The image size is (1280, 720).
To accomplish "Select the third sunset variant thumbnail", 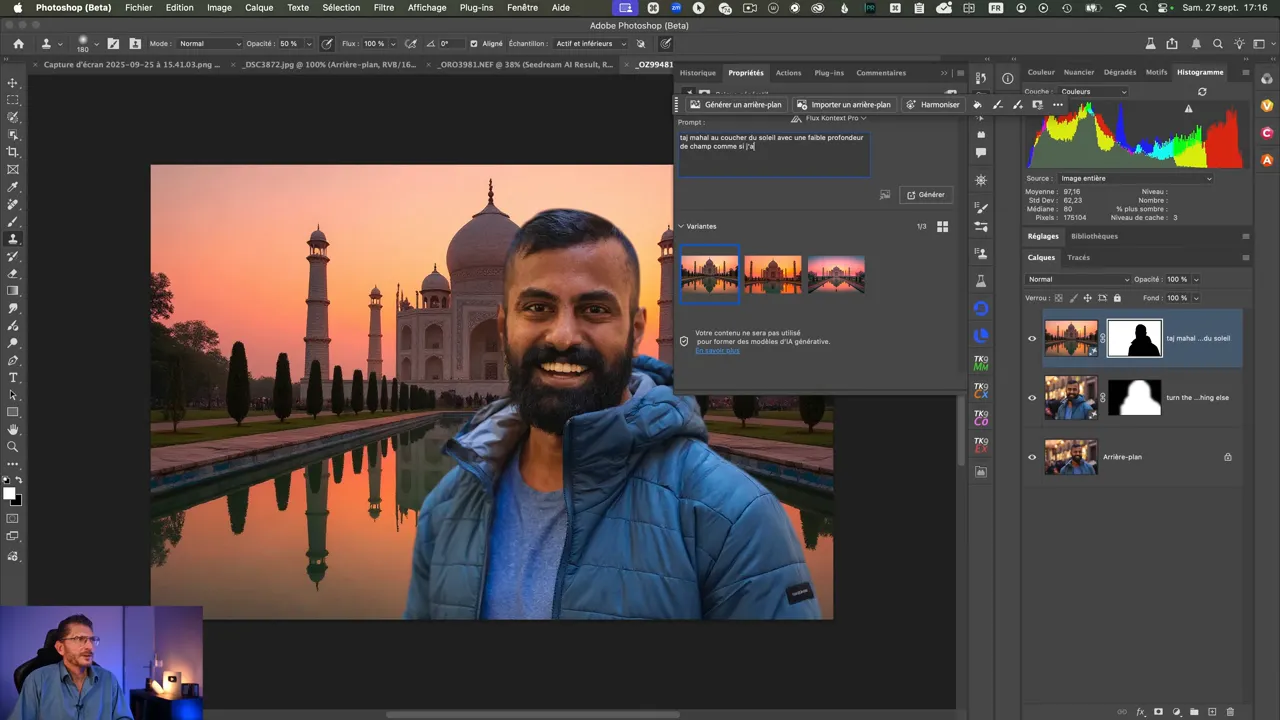I will coord(836,274).
